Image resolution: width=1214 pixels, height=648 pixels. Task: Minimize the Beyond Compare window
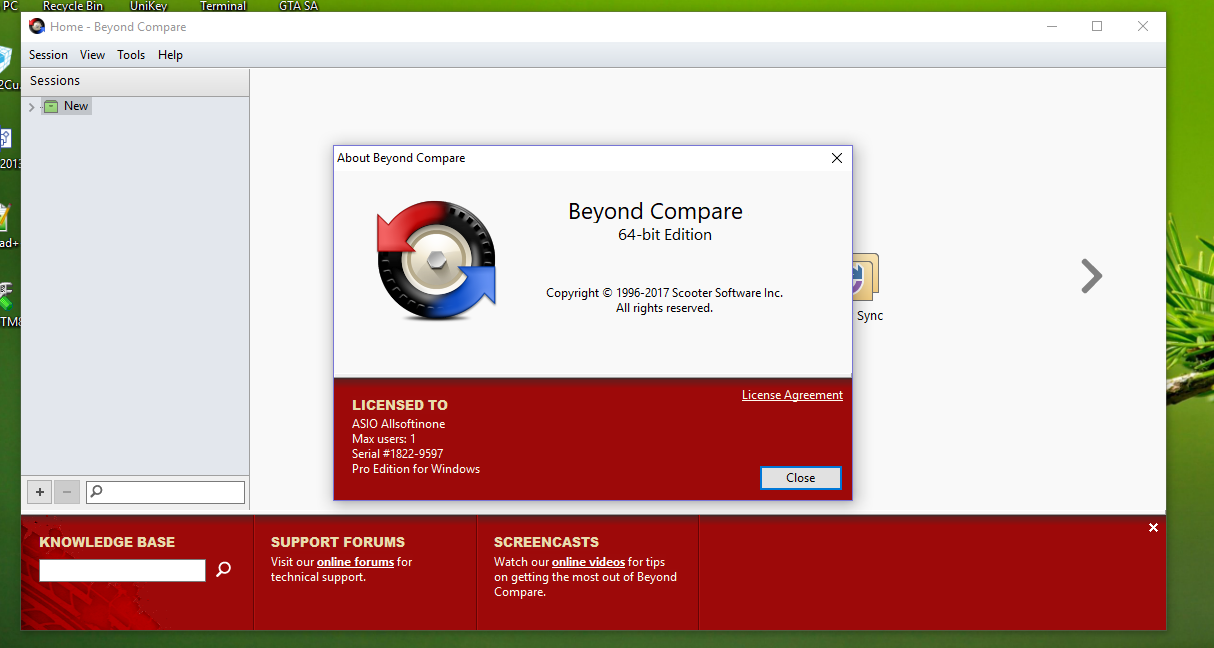click(x=1051, y=26)
